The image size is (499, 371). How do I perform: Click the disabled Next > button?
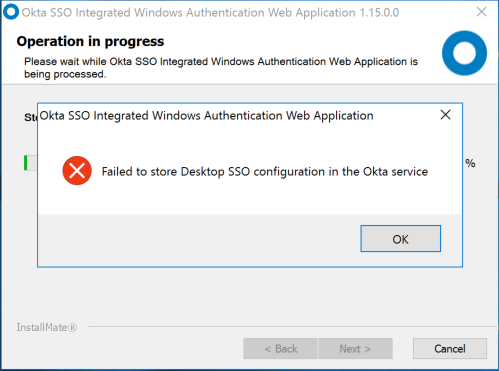click(x=355, y=349)
